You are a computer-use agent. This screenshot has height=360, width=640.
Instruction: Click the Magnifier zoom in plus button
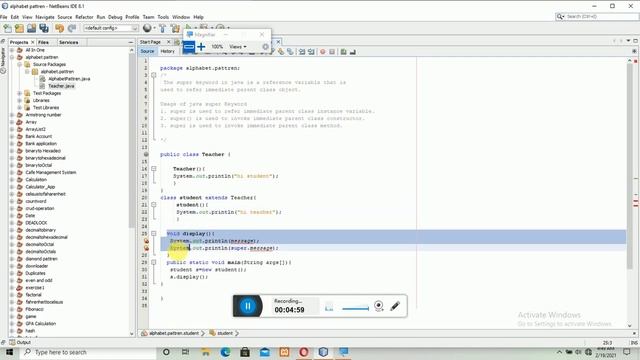201,47
